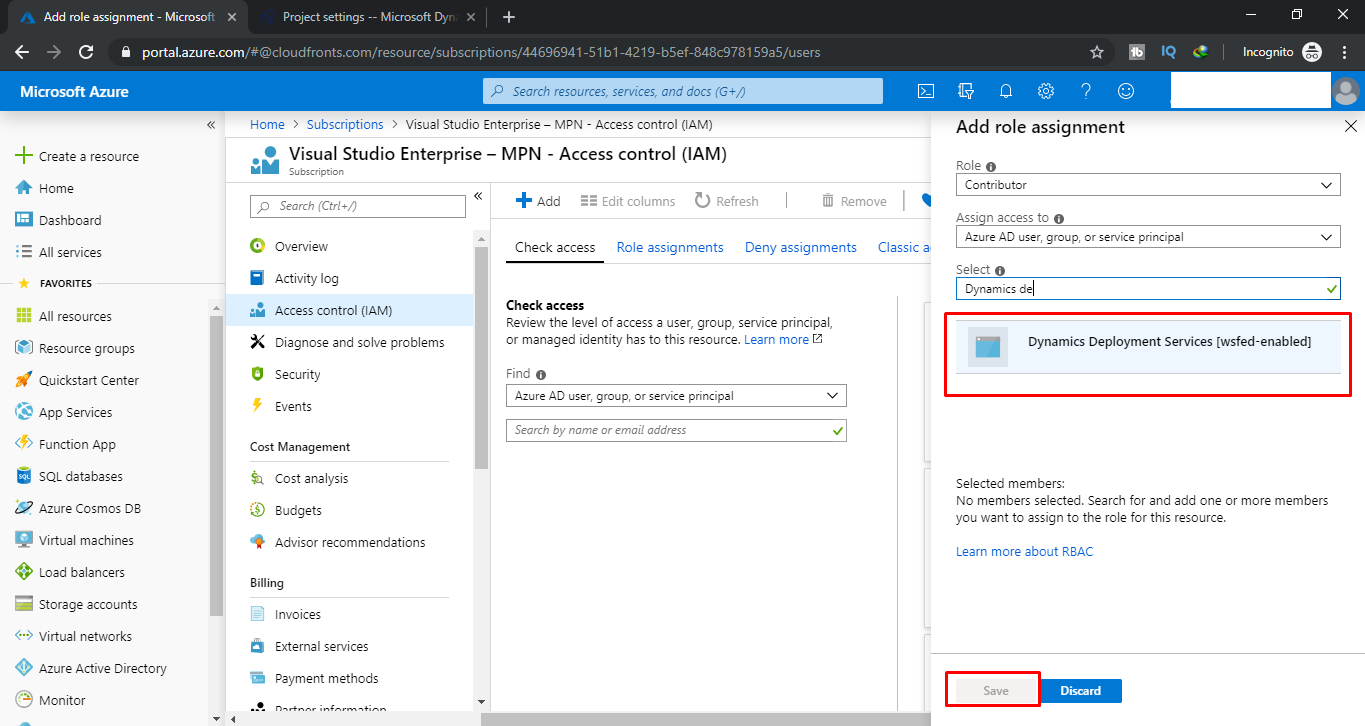1365x726 pixels.
Task: Open Azure Active Directory in favorites
Action: tap(103, 668)
